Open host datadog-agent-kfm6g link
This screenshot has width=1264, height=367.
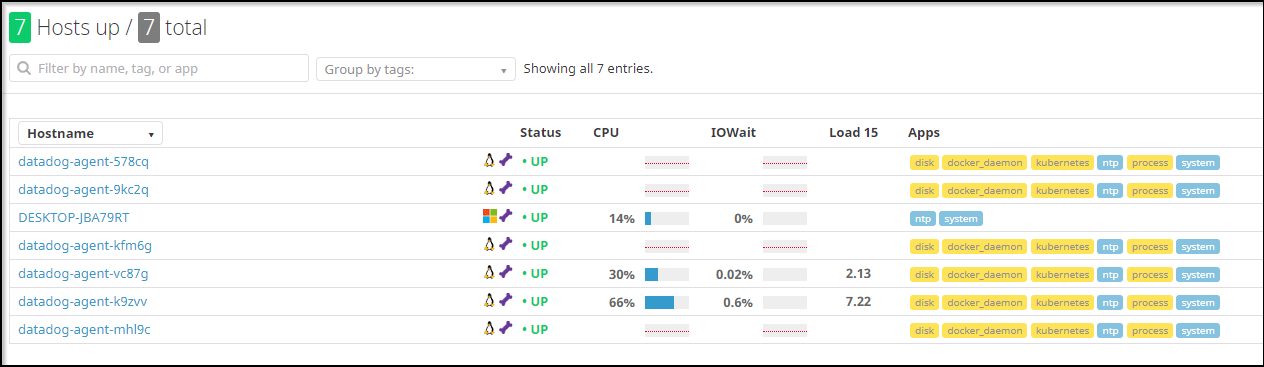click(x=85, y=245)
